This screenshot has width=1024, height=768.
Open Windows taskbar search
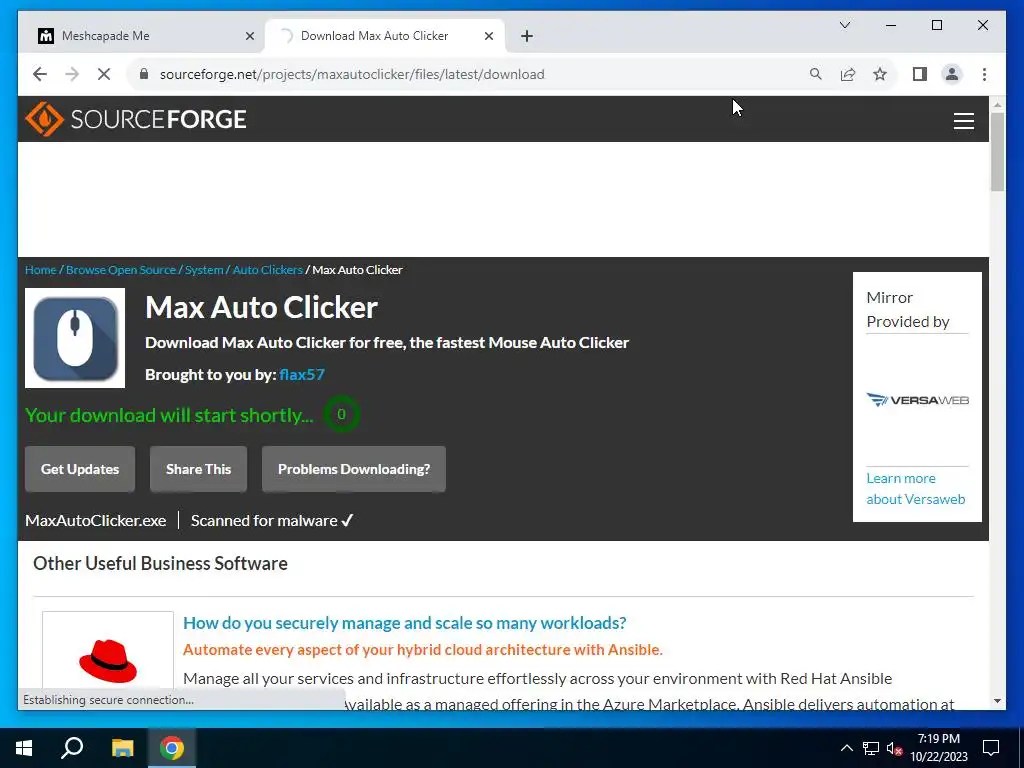[x=72, y=748]
